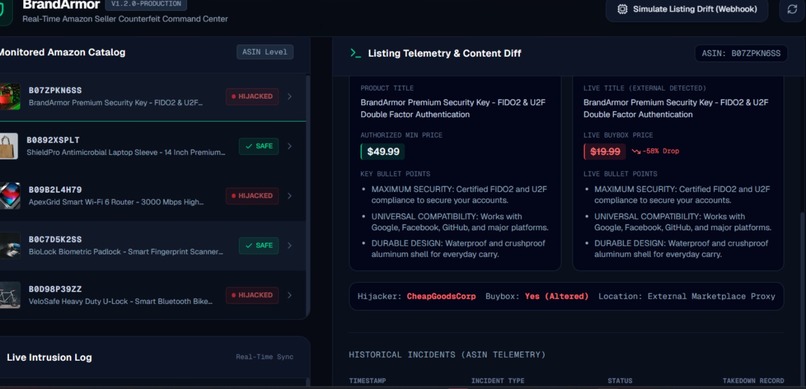806x389 pixels.
Task: Click SAFE badge on B0892XSPLT row
Action: pos(259,146)
